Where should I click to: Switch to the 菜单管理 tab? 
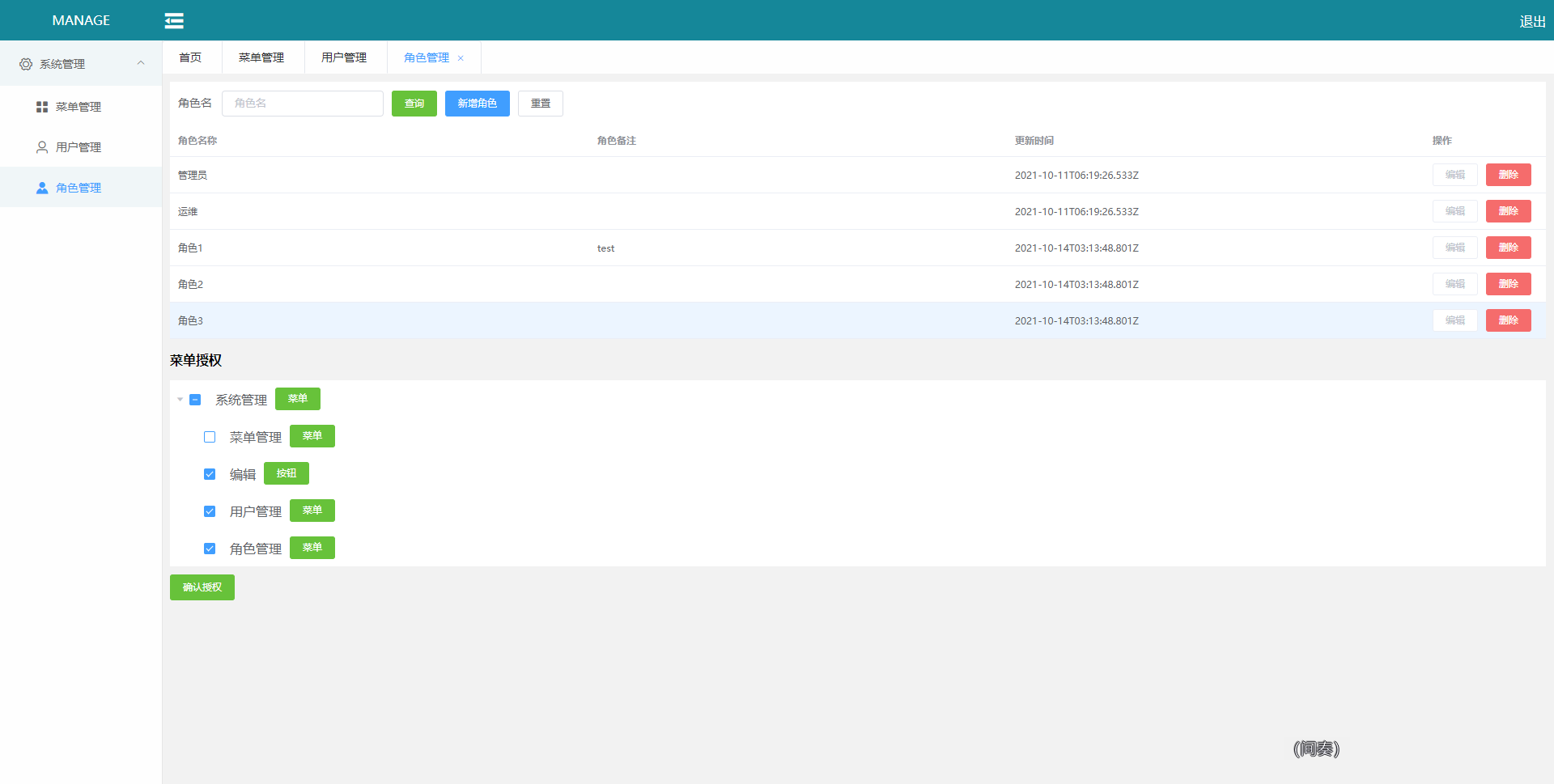pos(261,57)
